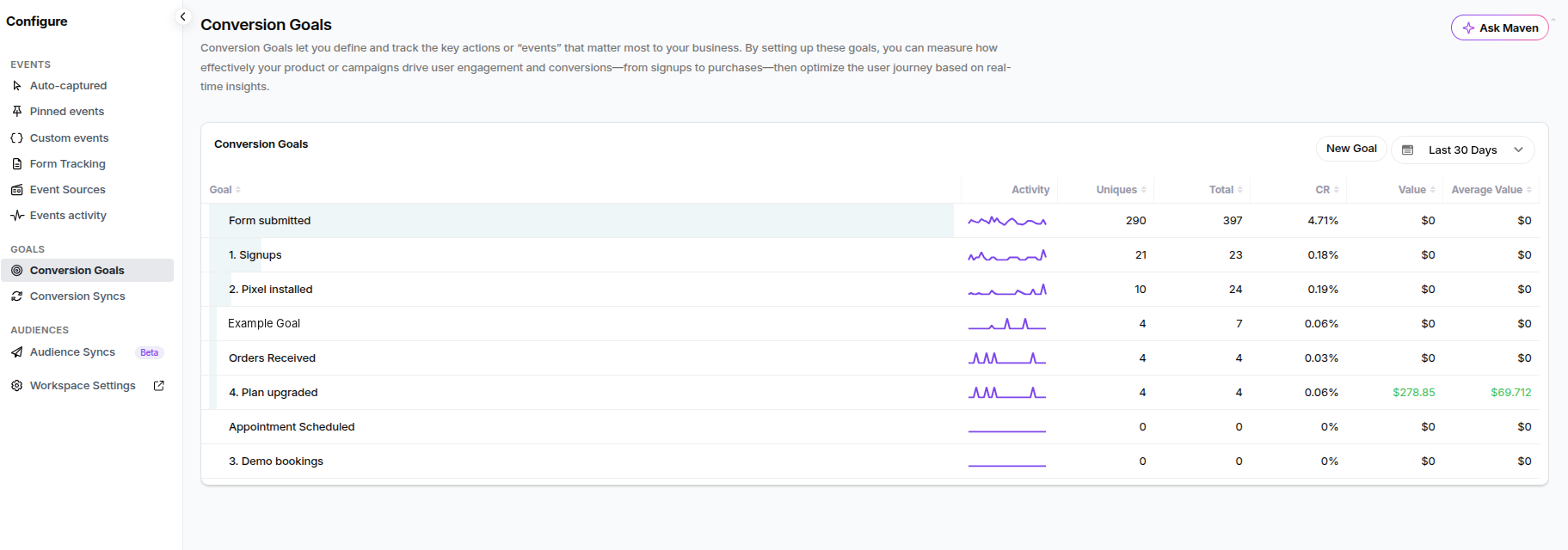Click the Workspace Settings external link icon

point(159,386)
